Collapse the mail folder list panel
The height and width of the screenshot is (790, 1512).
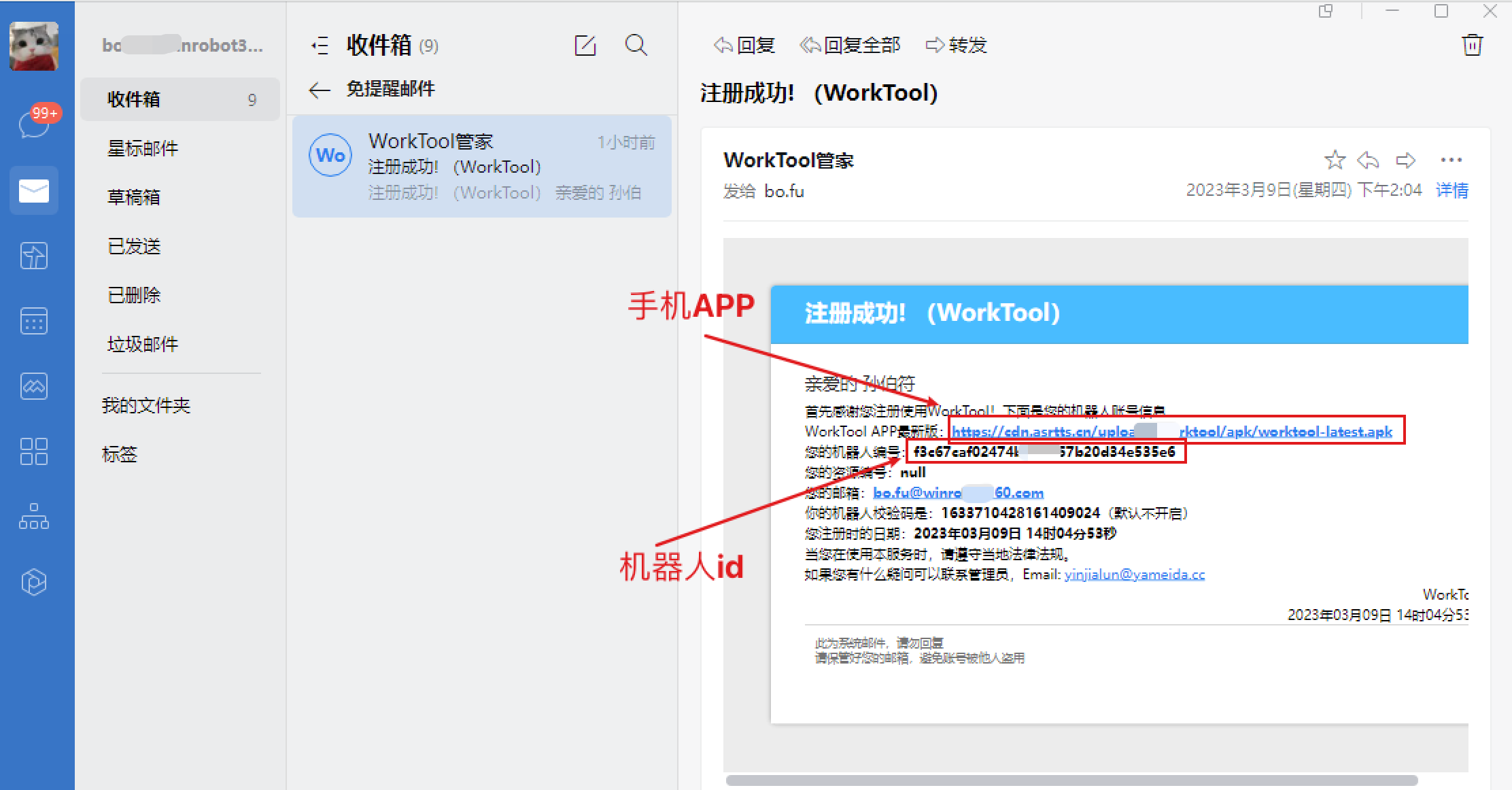click(320, 46)
